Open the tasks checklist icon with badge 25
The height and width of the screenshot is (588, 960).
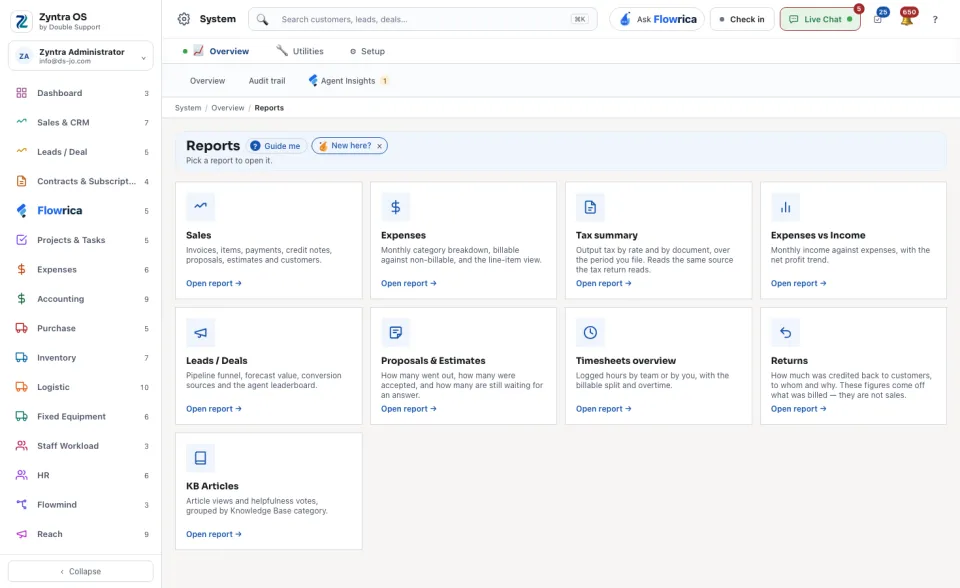[878, 20]
